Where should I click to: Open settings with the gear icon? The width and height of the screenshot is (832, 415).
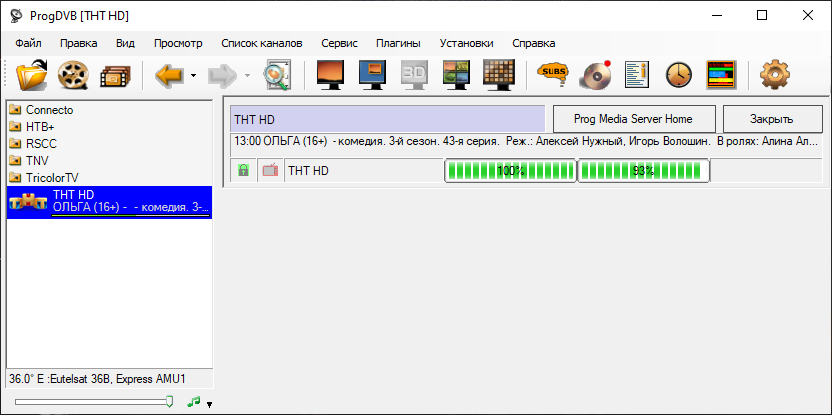(x=775, y=75)
